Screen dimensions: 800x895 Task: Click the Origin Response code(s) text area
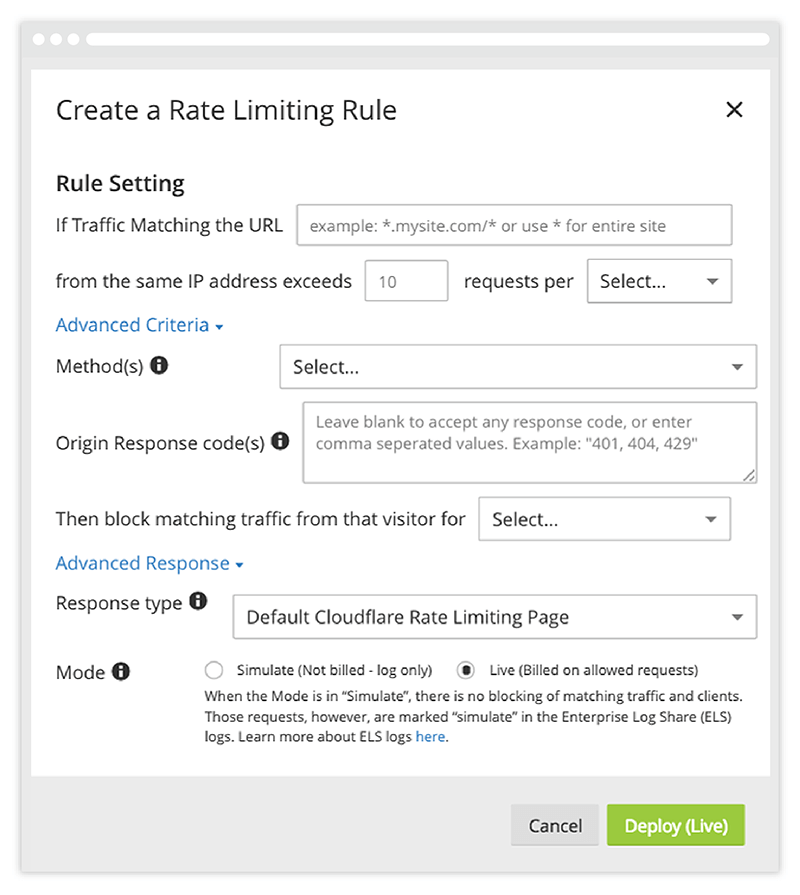coord(529,443)
